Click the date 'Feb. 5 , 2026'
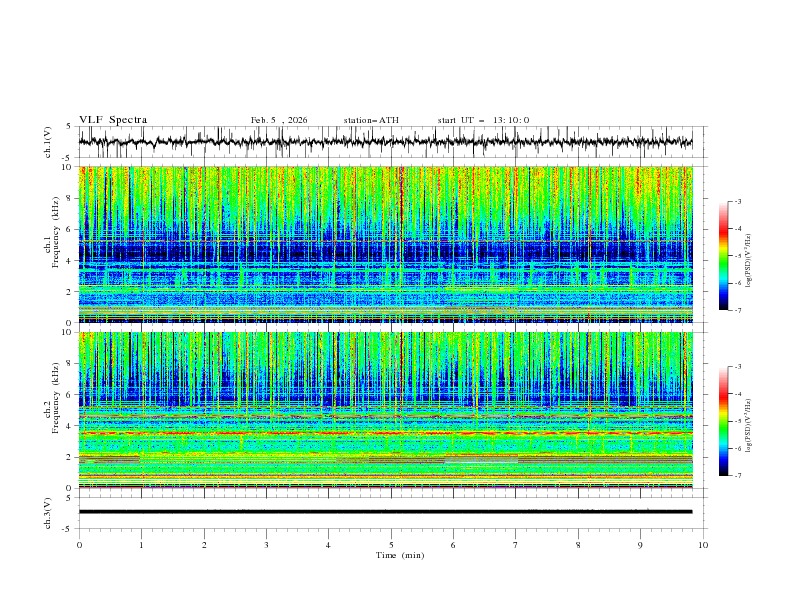 pos(279,120)
